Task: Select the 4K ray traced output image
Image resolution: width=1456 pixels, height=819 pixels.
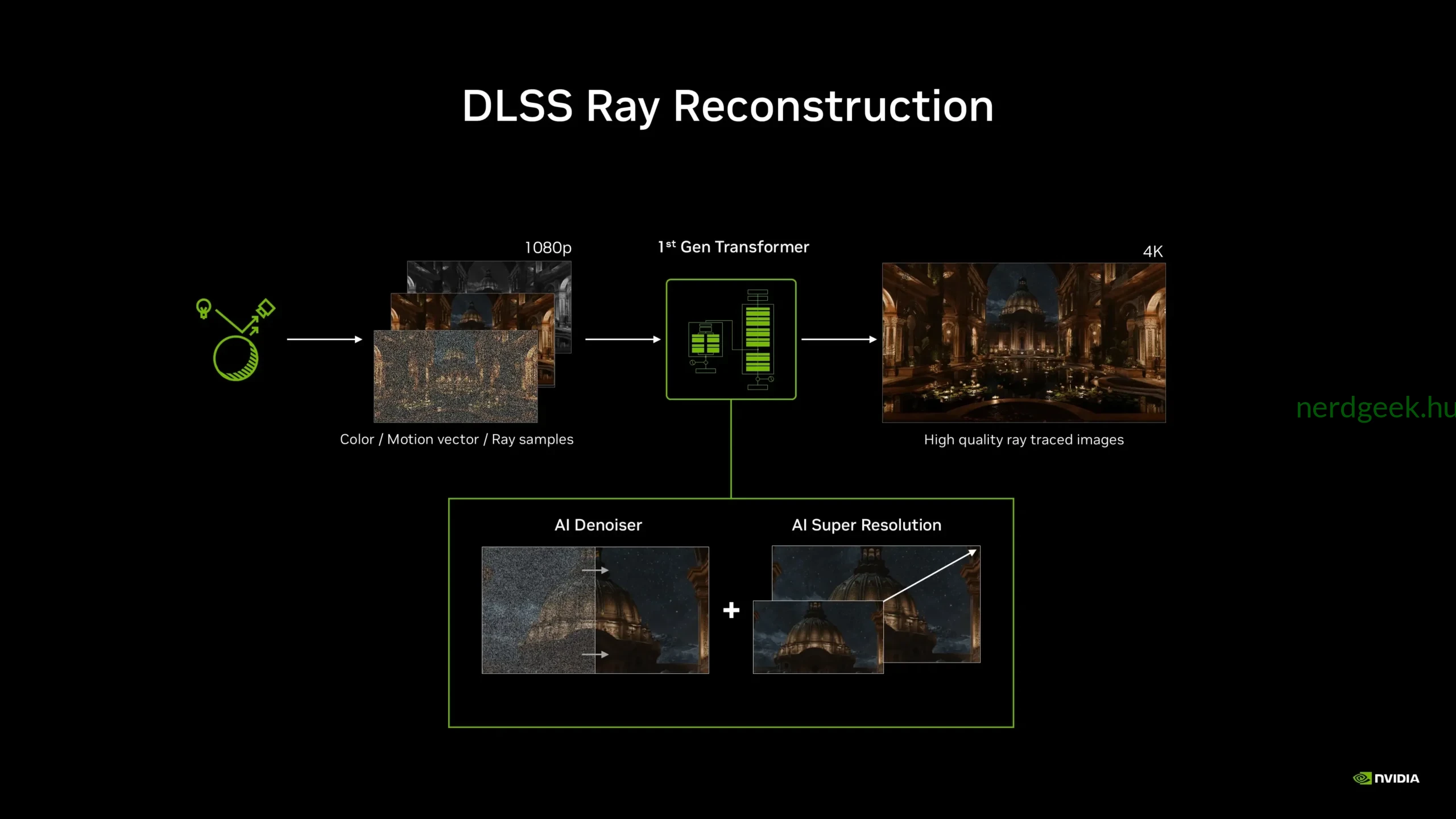Action: (x=1024, y=342)
